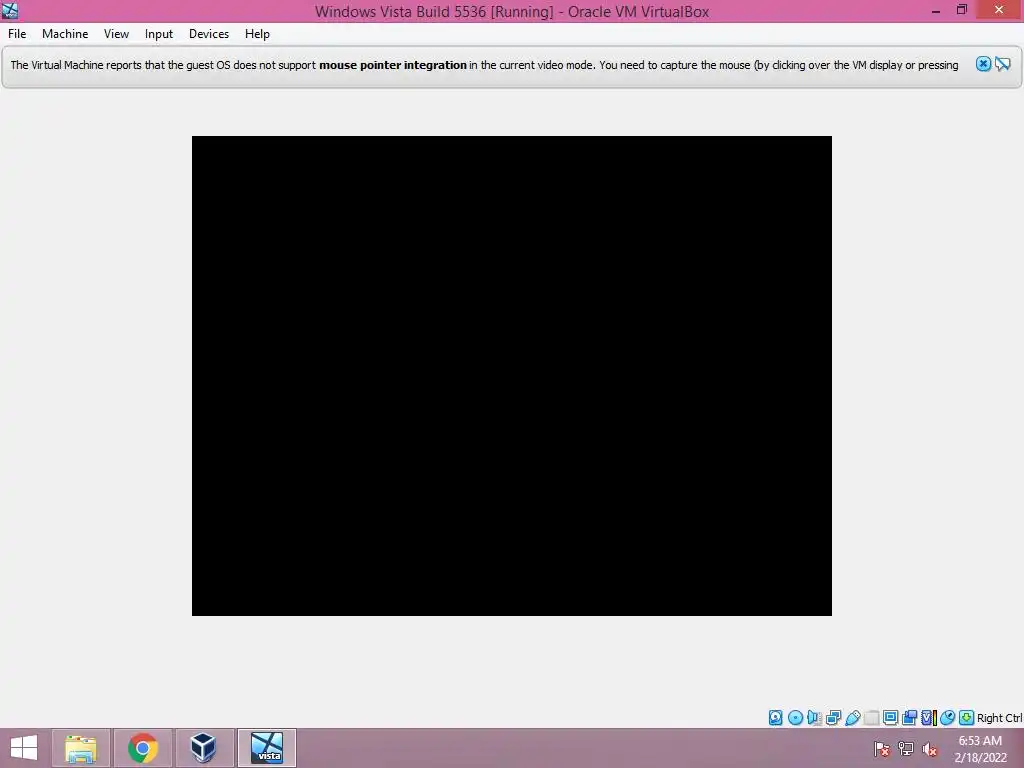Open the Windows Start button

pos(24,748)
